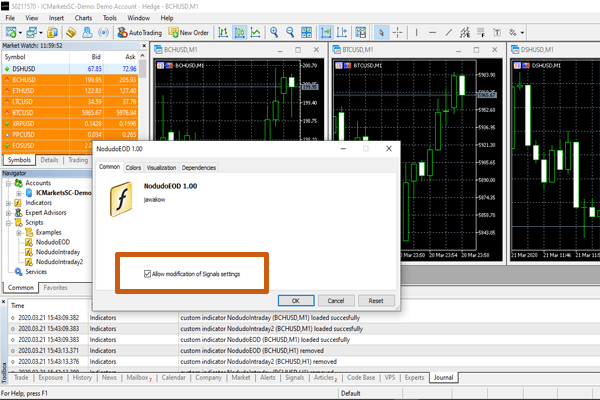Viewport: 600px width, 400px height.
Task: Select the crosshair tool
Action: pos(398,33)
